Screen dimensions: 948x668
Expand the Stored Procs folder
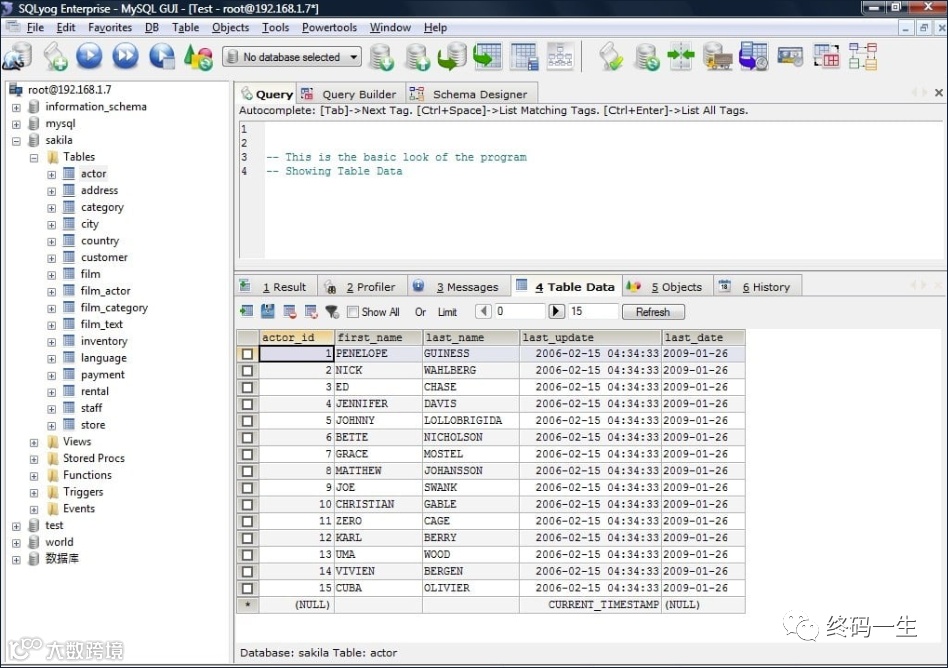point(34,459)
